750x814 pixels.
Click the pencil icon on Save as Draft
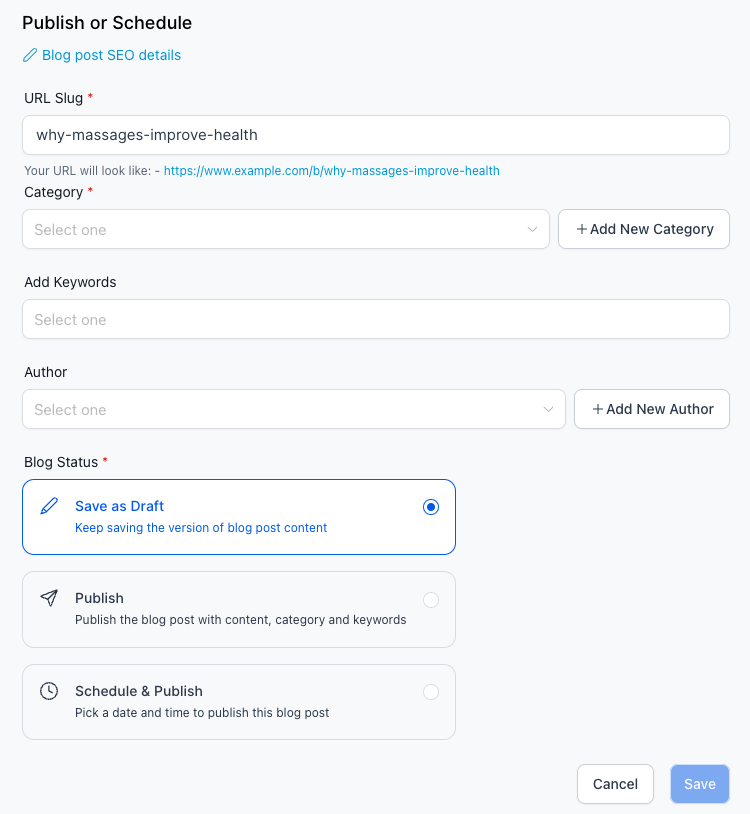click(x=49, y=506)
